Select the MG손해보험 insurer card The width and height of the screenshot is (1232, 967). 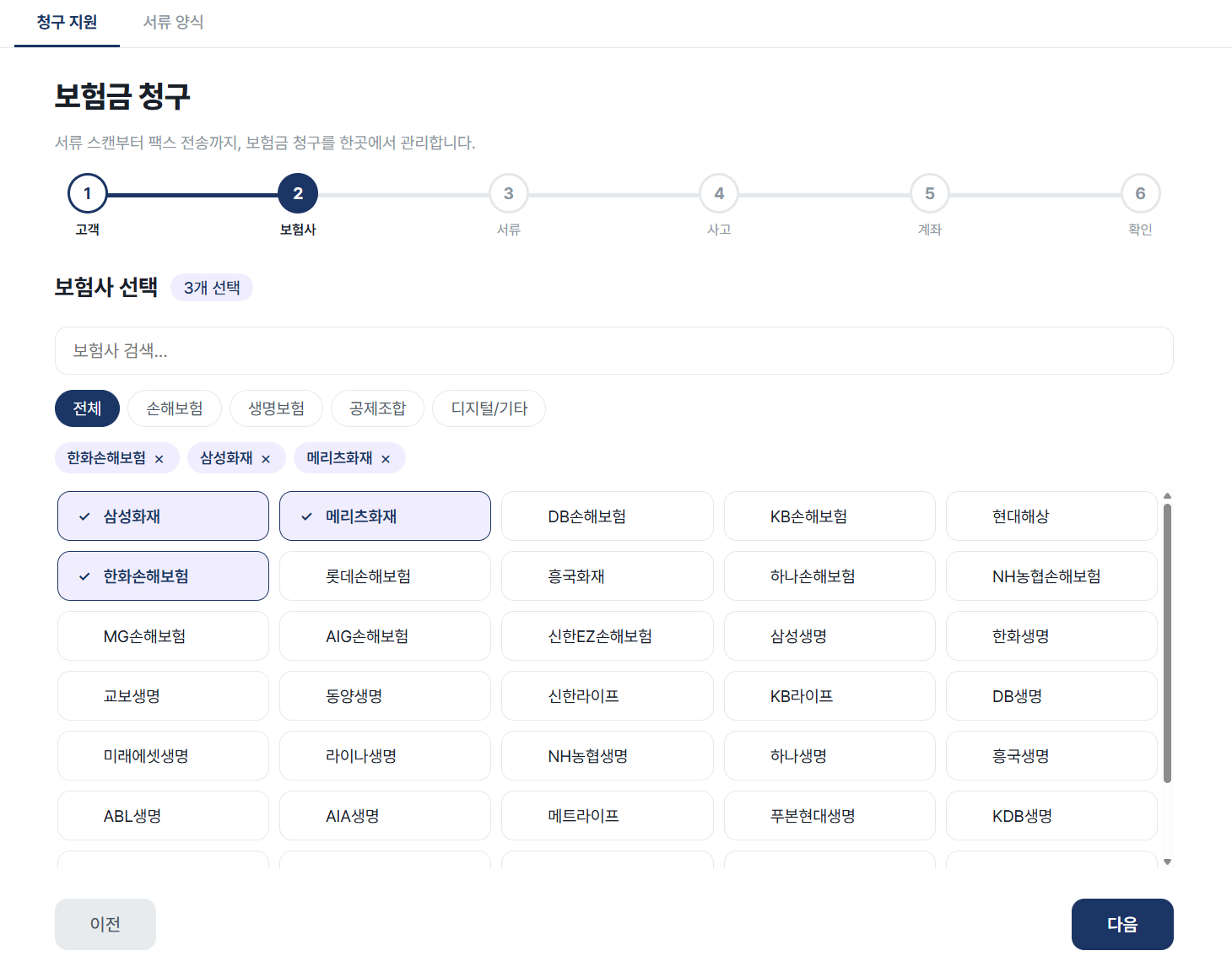163,636
